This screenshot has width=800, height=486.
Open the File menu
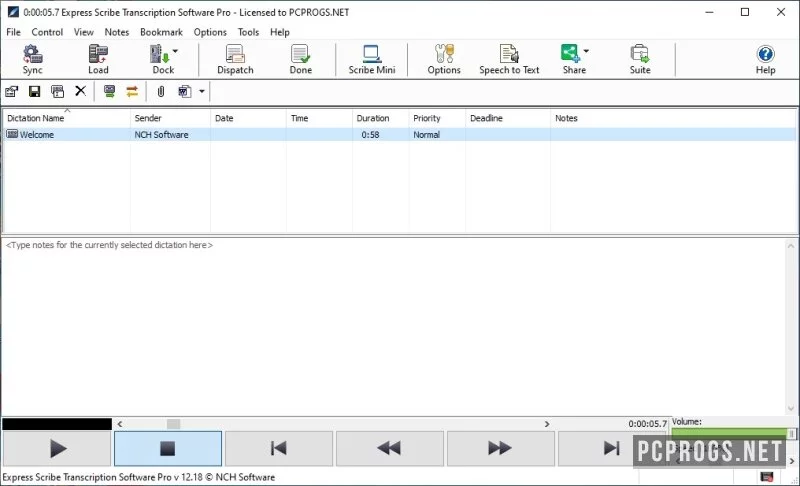13,32
